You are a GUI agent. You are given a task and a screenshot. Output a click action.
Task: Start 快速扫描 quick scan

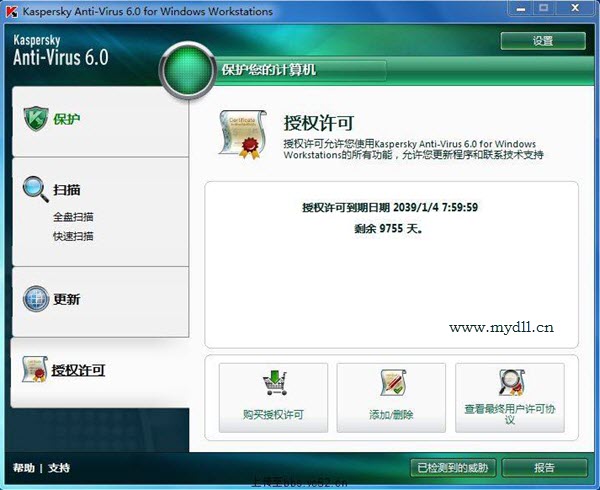[73, 236]
